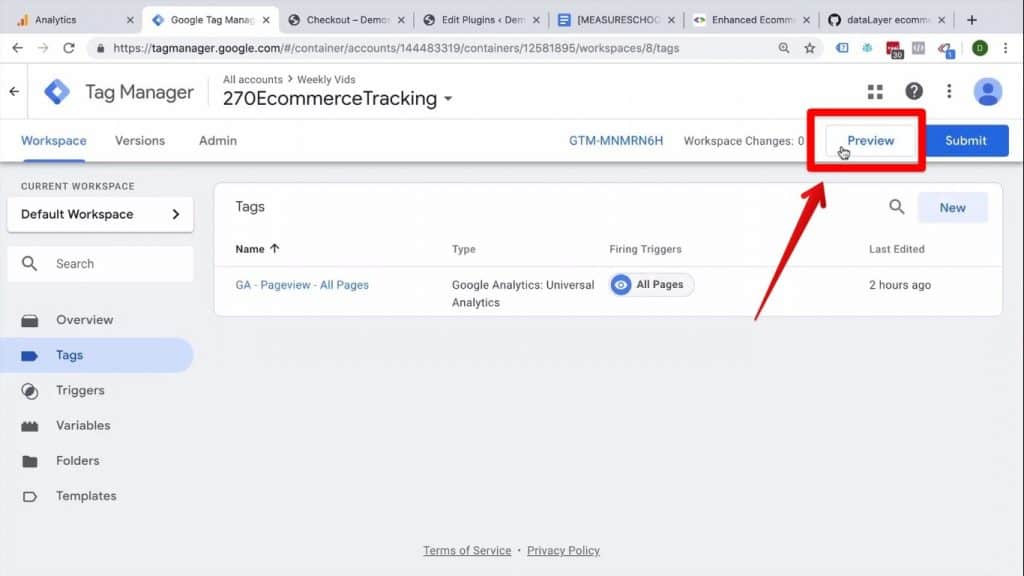Expand the 270EcommerceTracking container dropdown
The height and width of the screenshot is (576, 1024).
448,99
